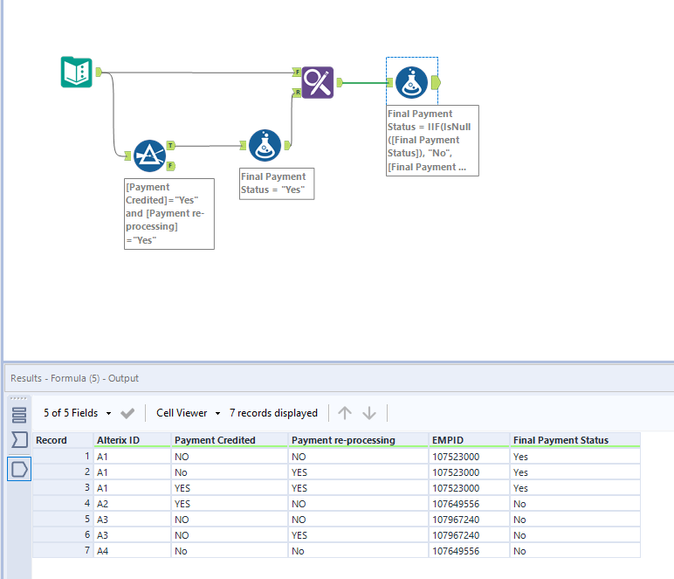Apply field selection checkmark
674x579 pixels.
127,414
